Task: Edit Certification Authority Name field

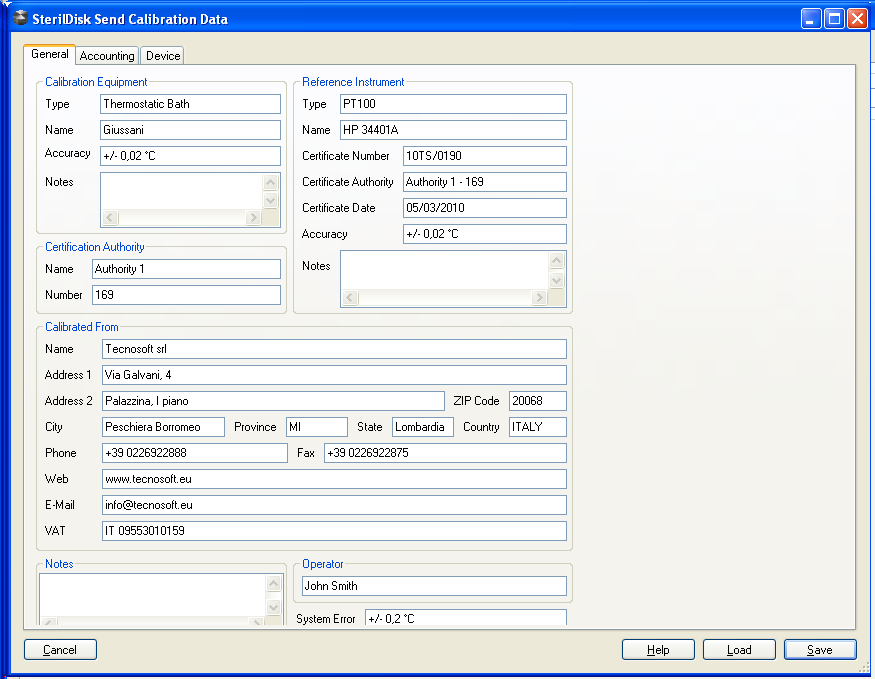Action: pyautogui.click(x=186, y=269)
